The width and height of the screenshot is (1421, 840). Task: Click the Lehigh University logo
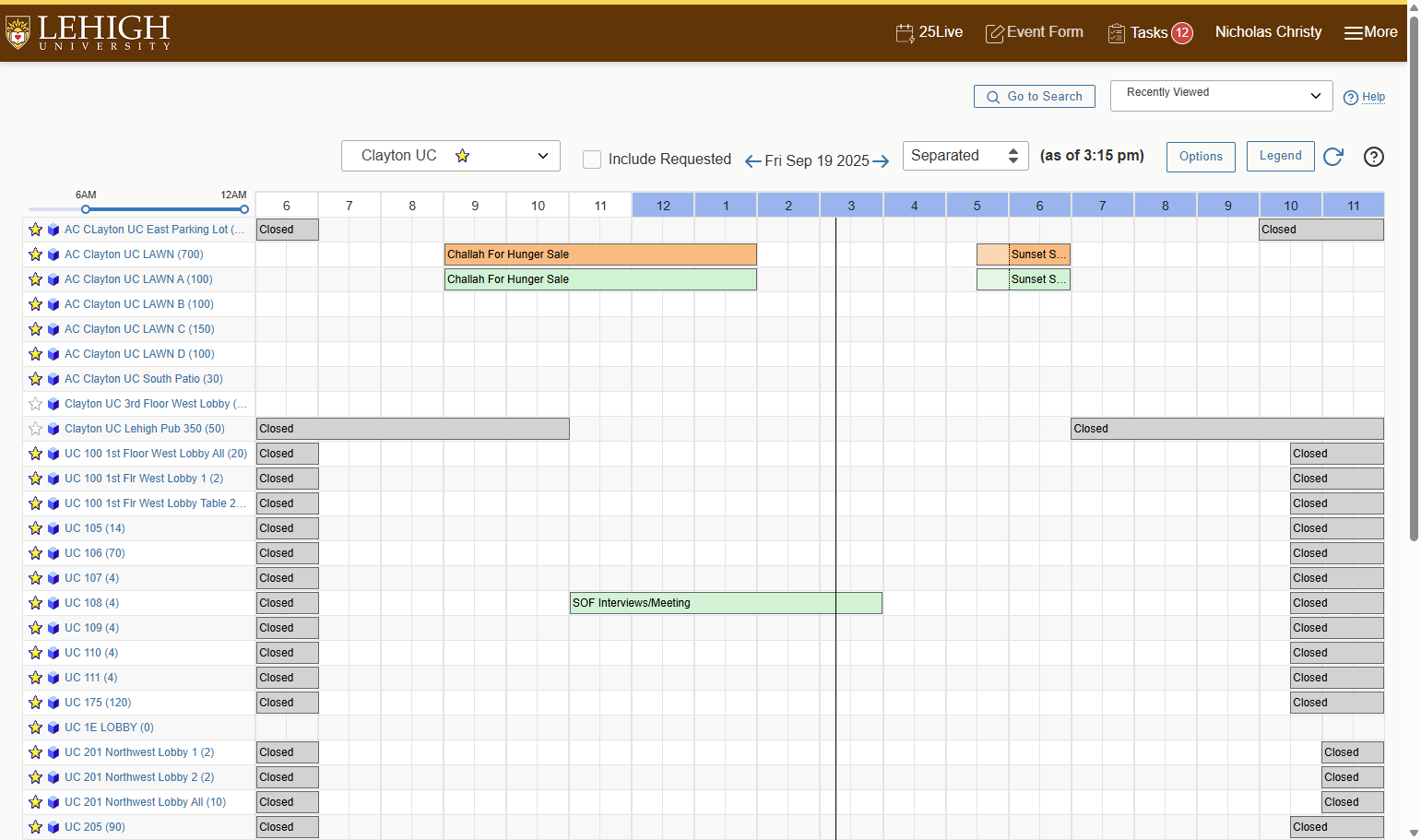tap(89, 32)
